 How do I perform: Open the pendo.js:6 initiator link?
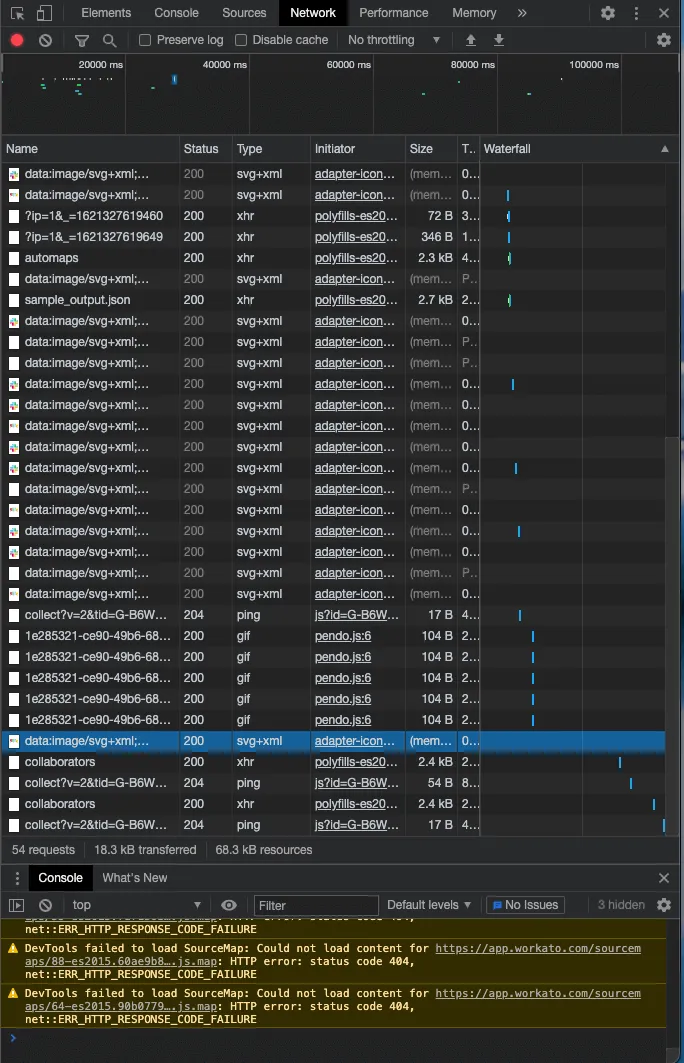343,636
